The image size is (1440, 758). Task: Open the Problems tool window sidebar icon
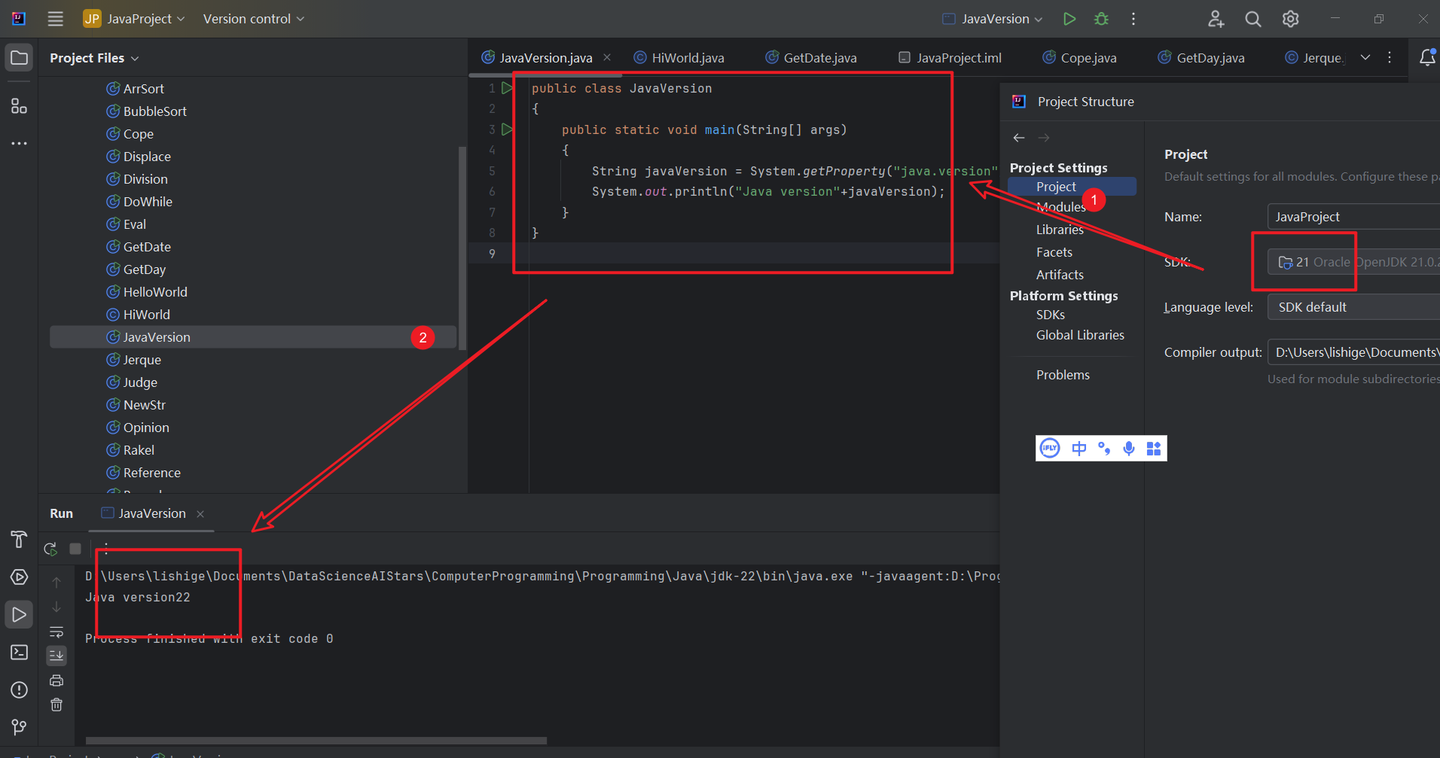pos(19,690)
